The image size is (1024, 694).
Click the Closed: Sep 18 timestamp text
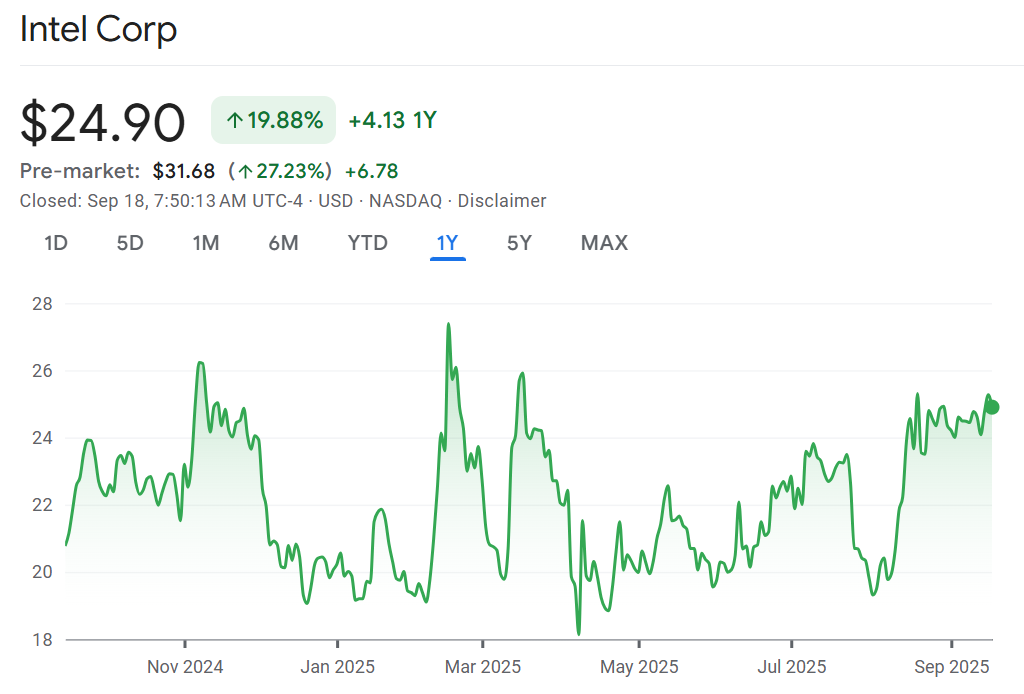pyautogui.click(x=161, y=200)
